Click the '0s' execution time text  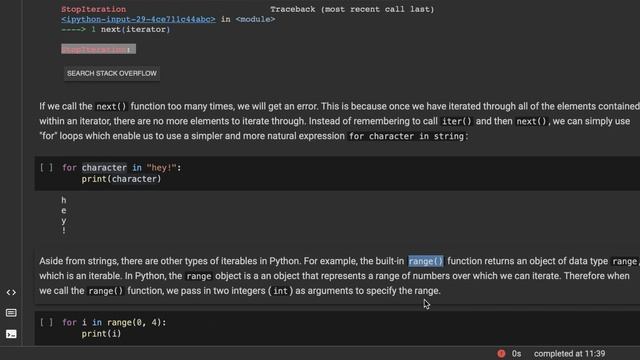coord(516,353)
